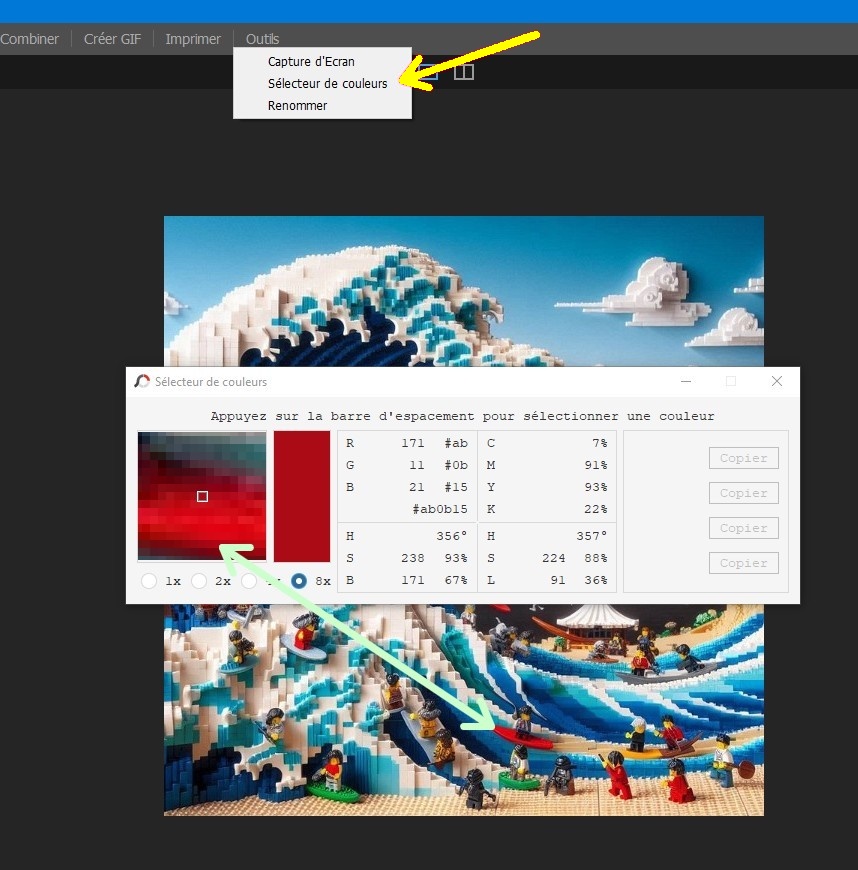
Task: Click the brightness percentage 67%
Action: 456,580
